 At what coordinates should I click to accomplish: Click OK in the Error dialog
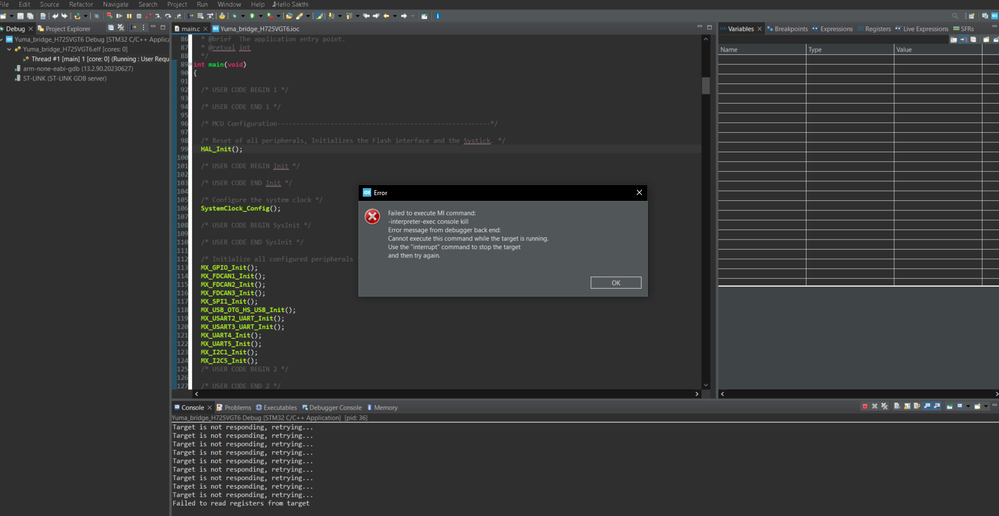(615, 283)
